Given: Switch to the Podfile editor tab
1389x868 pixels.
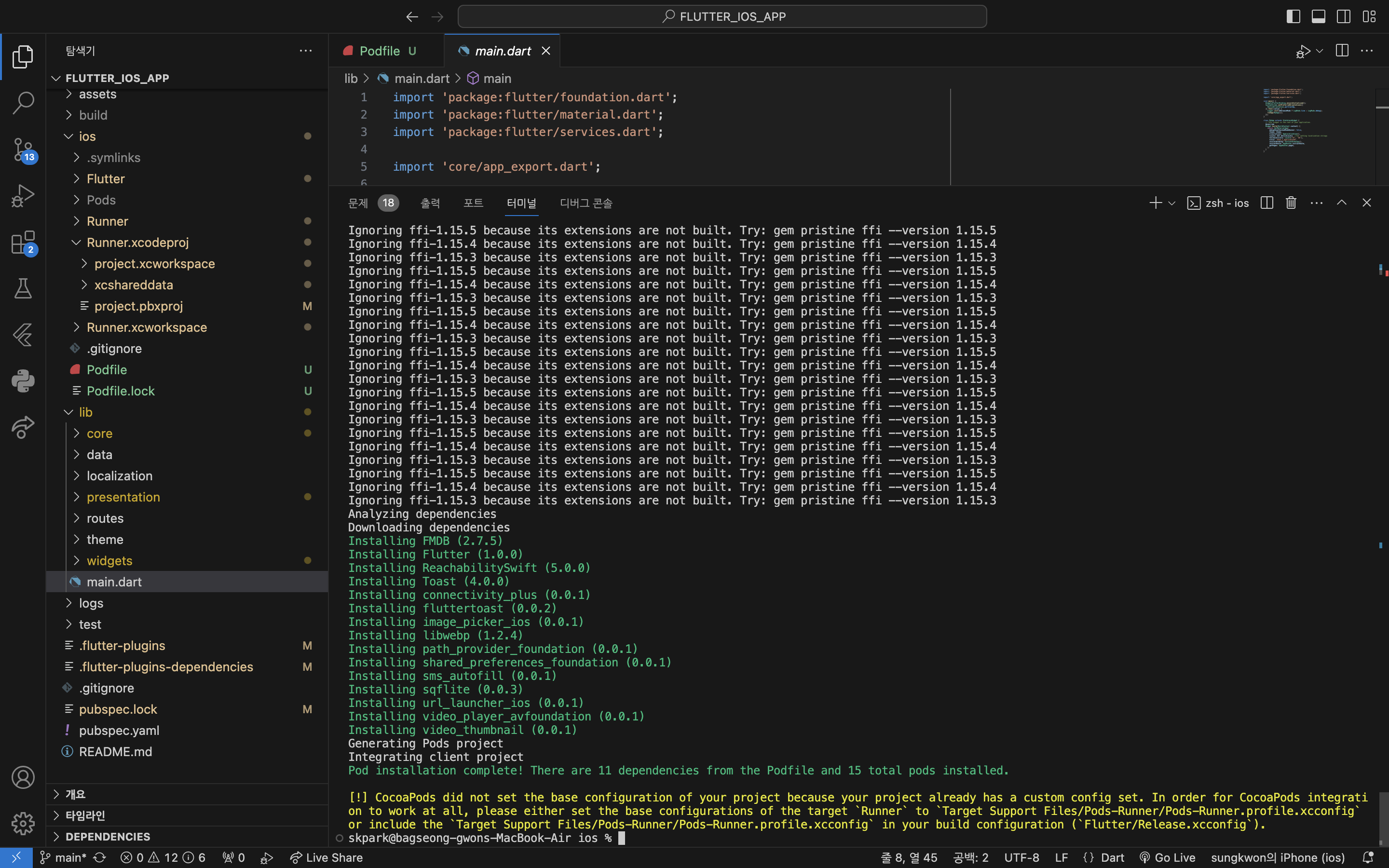Looking at the screenshot, I should tap(380, 51).
